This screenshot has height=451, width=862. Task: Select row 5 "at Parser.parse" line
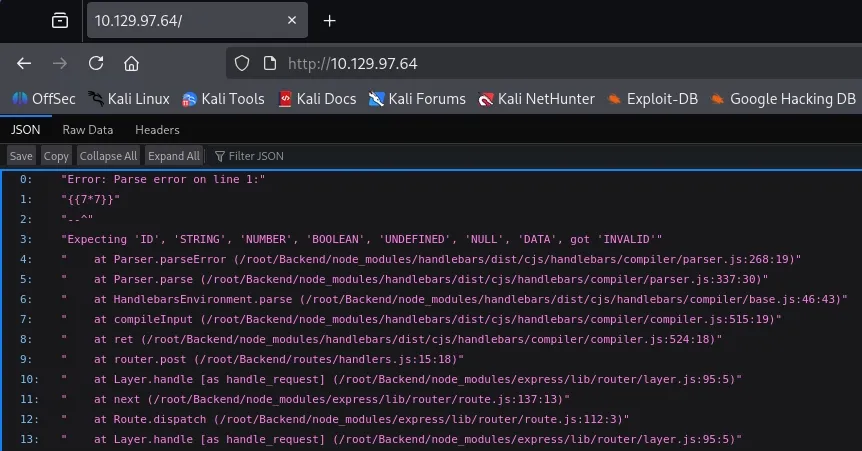coord(415,279)
